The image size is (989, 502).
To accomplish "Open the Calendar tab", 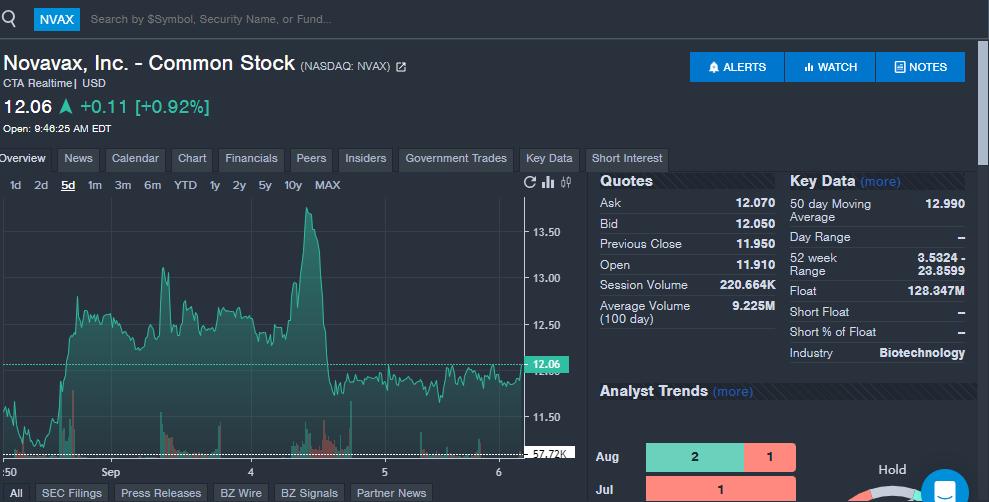I will 136,159.
